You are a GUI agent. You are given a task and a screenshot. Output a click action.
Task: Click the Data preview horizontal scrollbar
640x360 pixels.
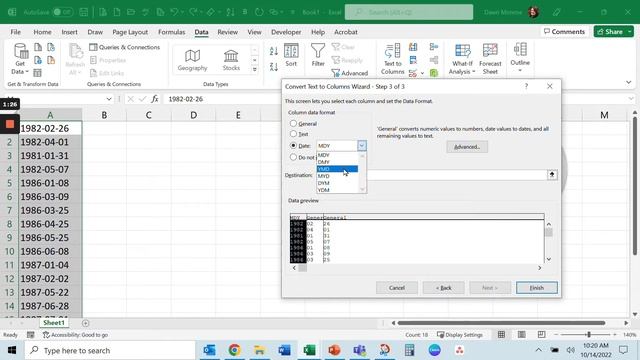(417, 268)
